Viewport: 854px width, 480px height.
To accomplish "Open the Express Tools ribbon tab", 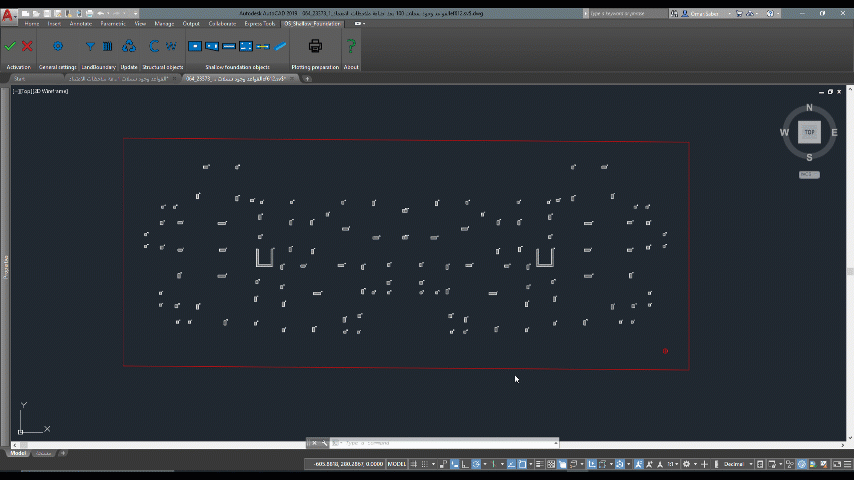I will 260,23.
